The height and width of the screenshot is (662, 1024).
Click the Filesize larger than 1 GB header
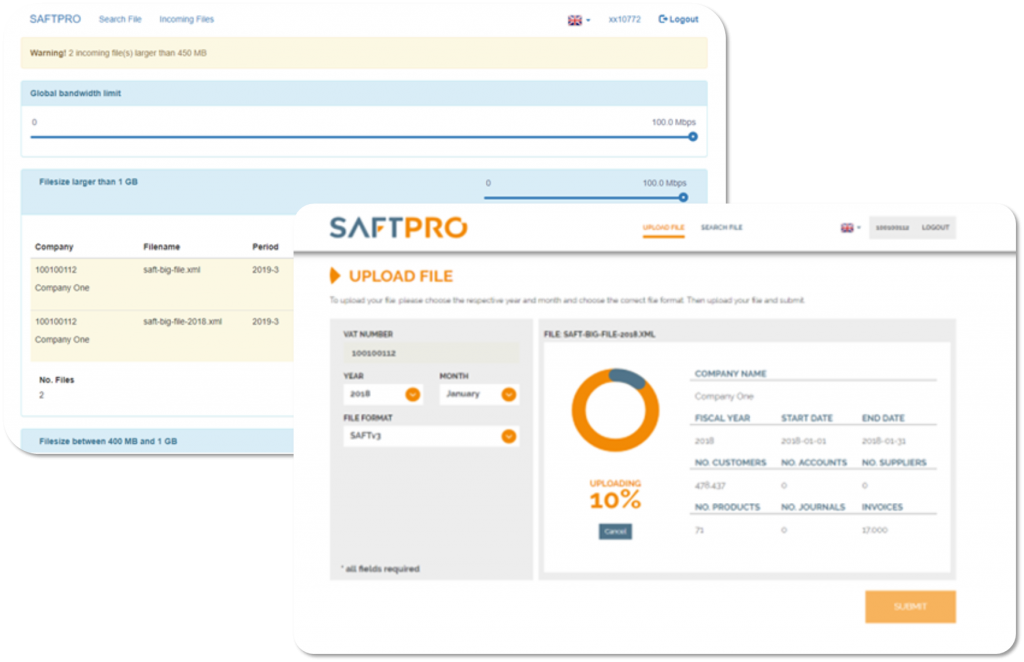[x=88, y=182]
